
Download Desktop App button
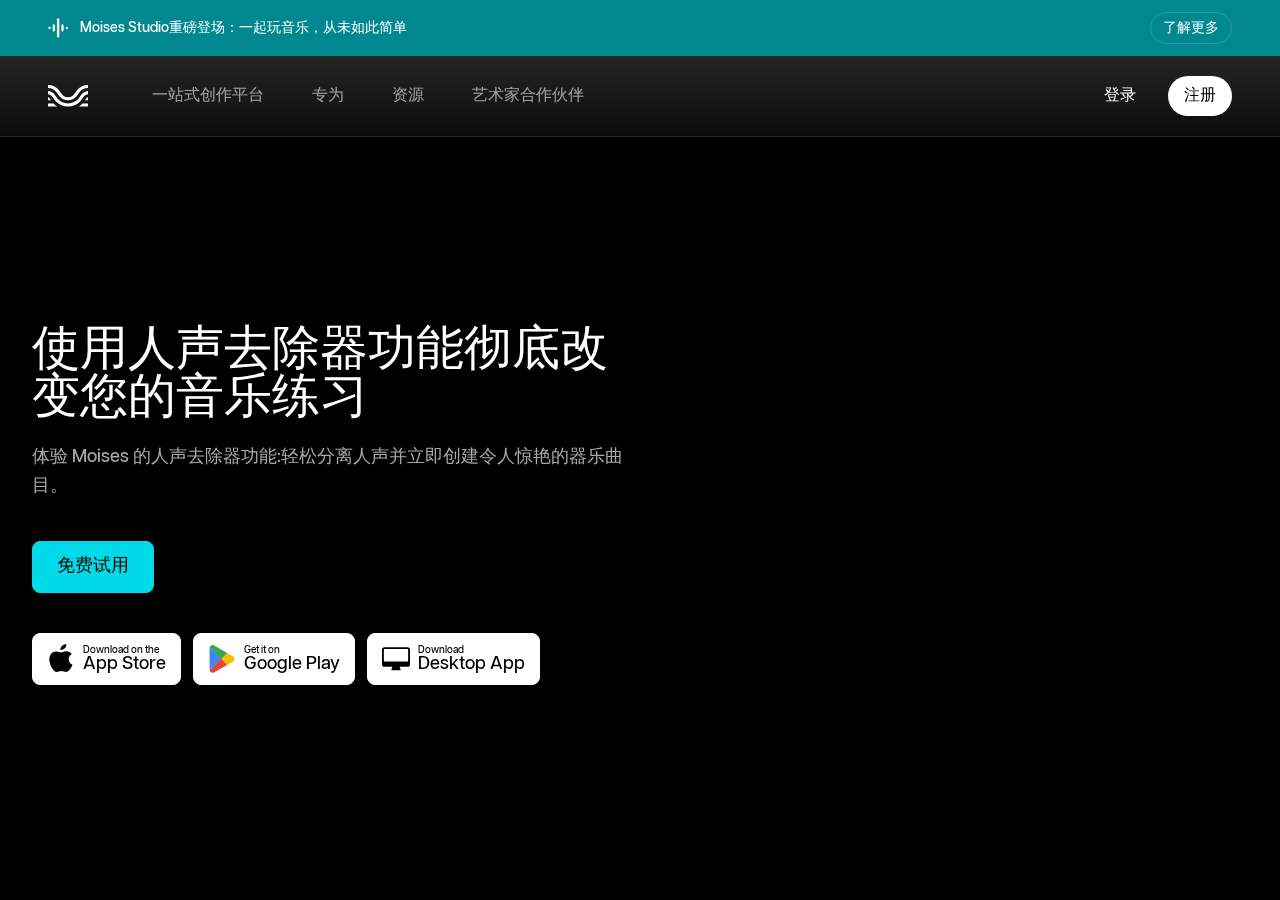(x=453, y=659)
